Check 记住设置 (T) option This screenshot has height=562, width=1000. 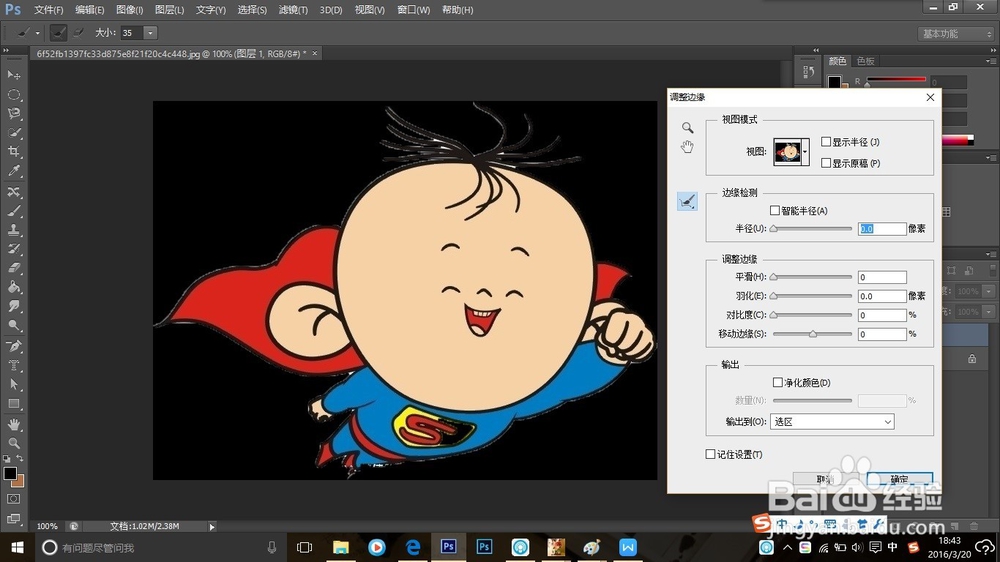(710, 454)
